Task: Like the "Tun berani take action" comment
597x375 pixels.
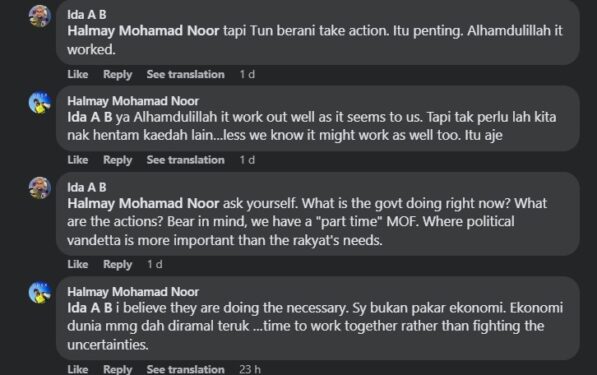Action: coord(78,74)
